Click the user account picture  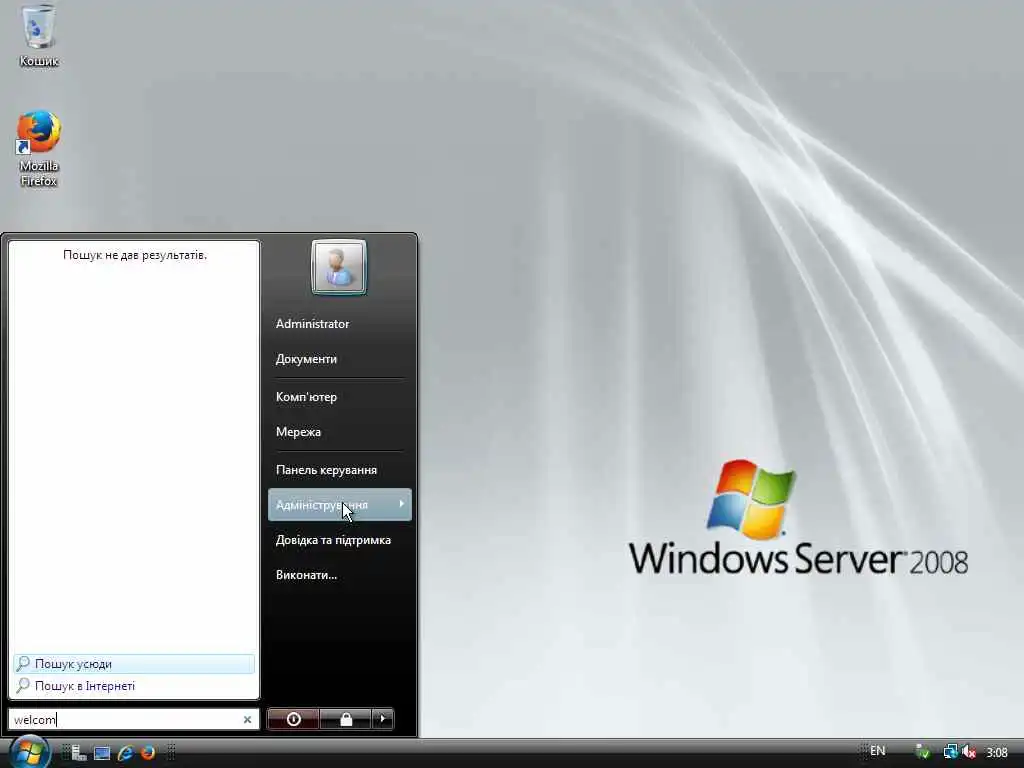339,267
